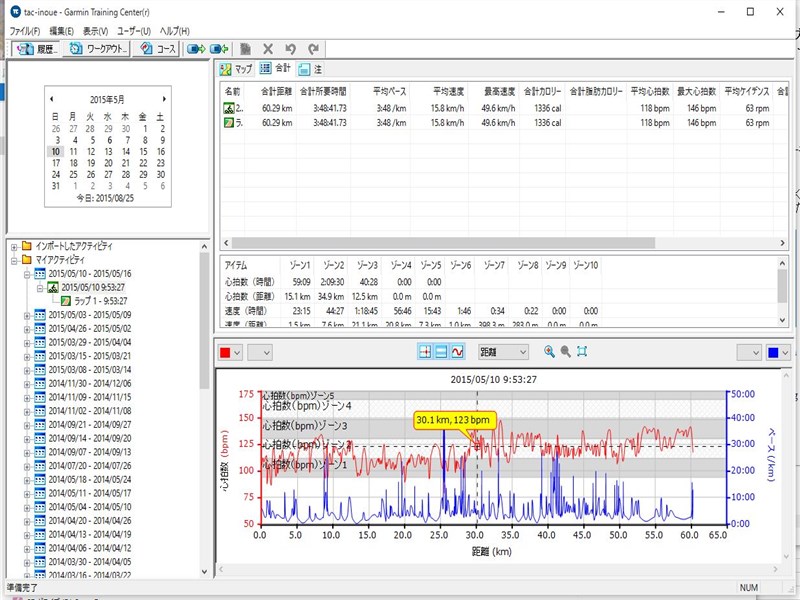
Task: Open the 履歴 (History) view button
Action: coord(36,49)
